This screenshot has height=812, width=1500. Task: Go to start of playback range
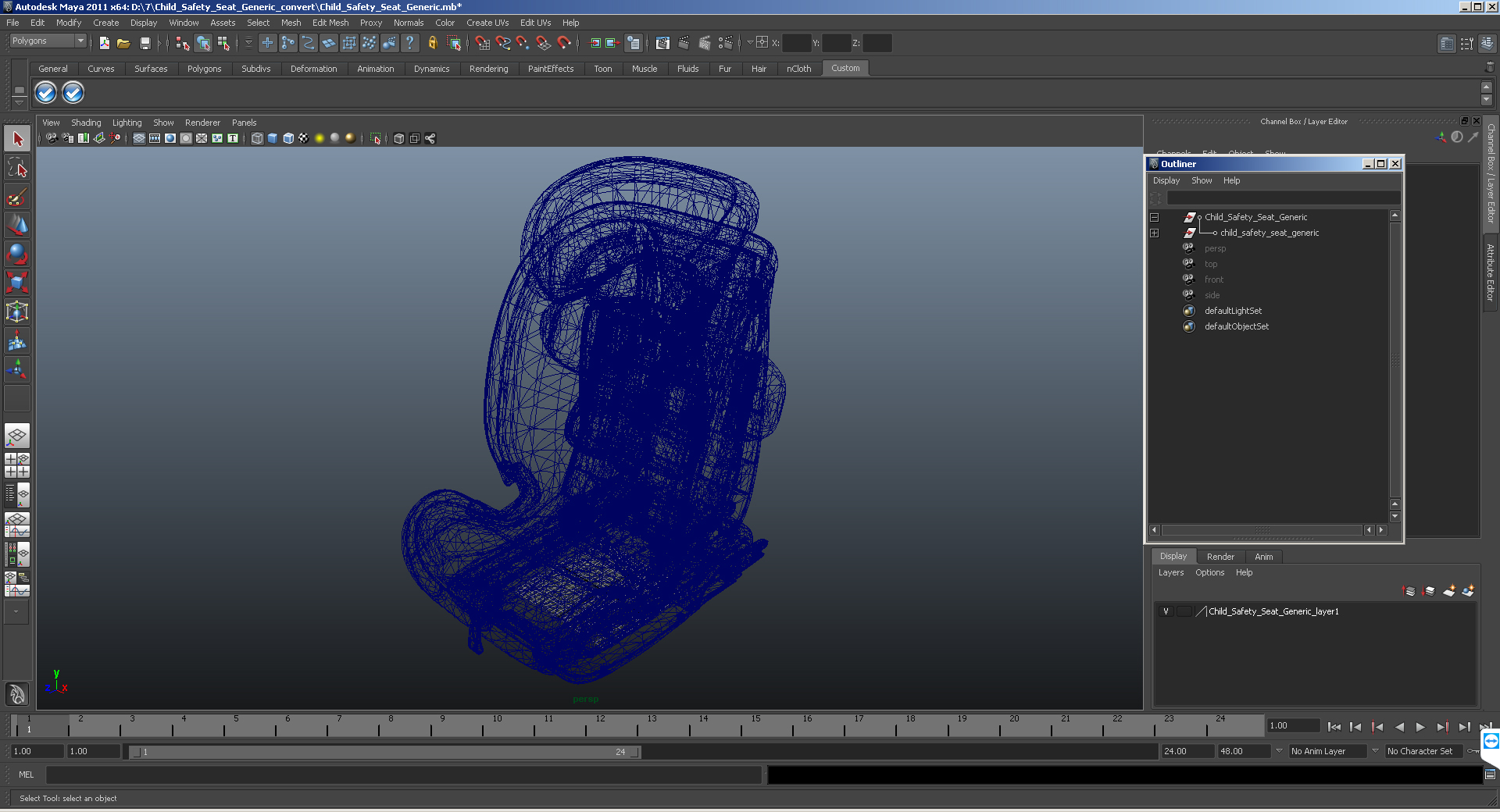point(1334,727)
